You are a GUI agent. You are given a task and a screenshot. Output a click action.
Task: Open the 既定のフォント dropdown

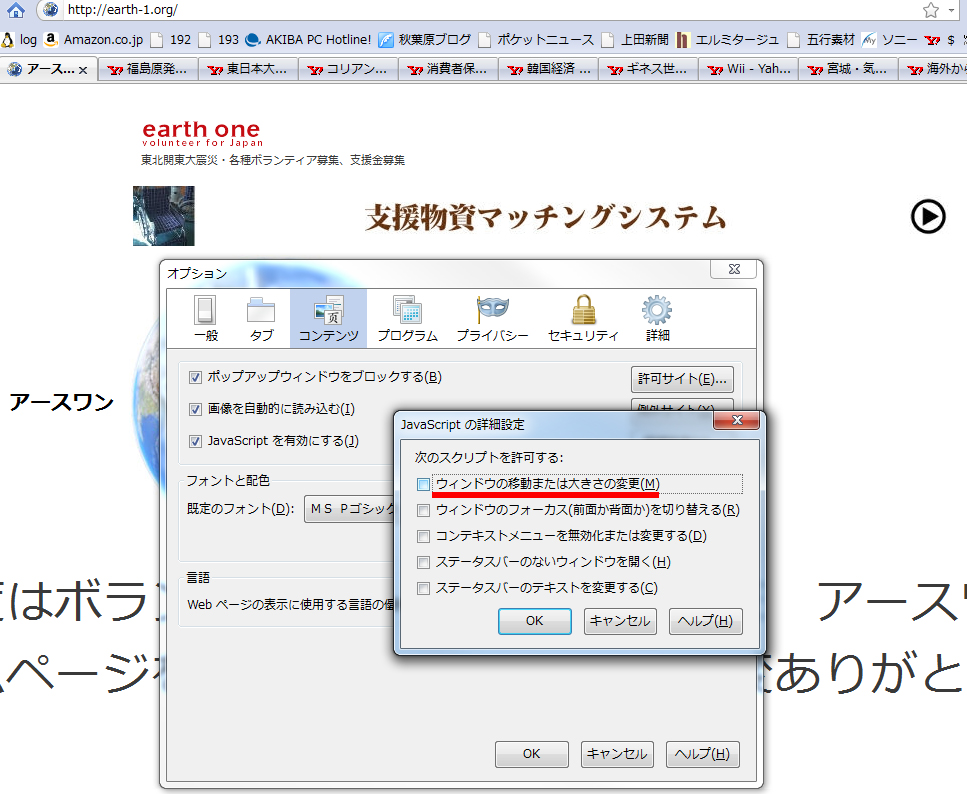350,509
